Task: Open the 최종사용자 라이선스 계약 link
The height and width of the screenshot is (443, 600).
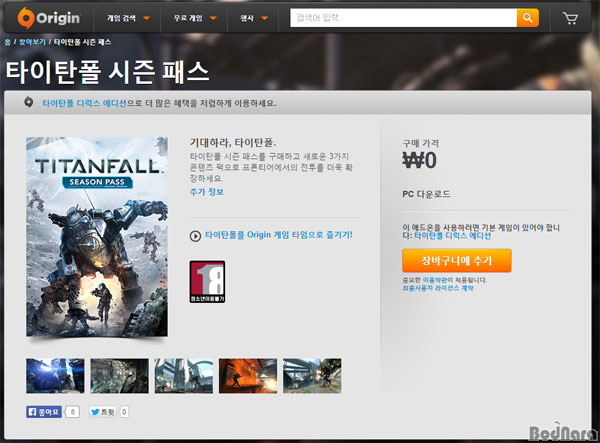Action: (x=438, y=288)
